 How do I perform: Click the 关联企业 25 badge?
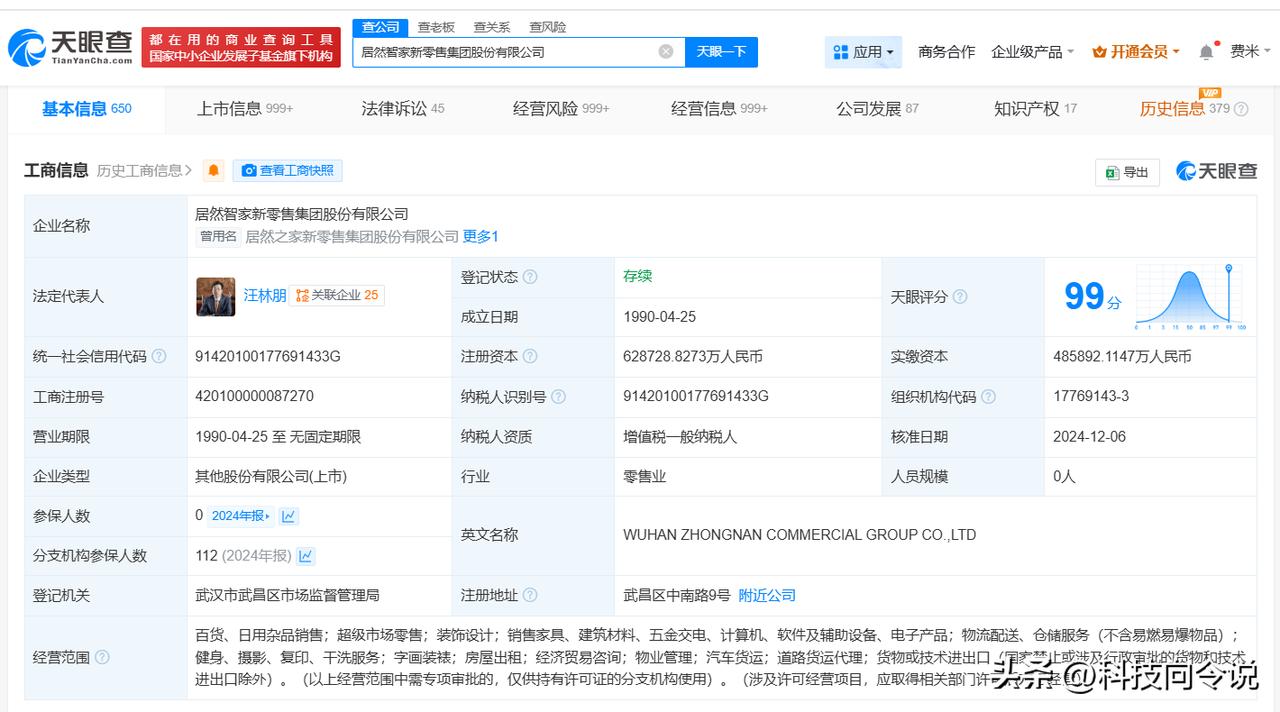(337, 296)
